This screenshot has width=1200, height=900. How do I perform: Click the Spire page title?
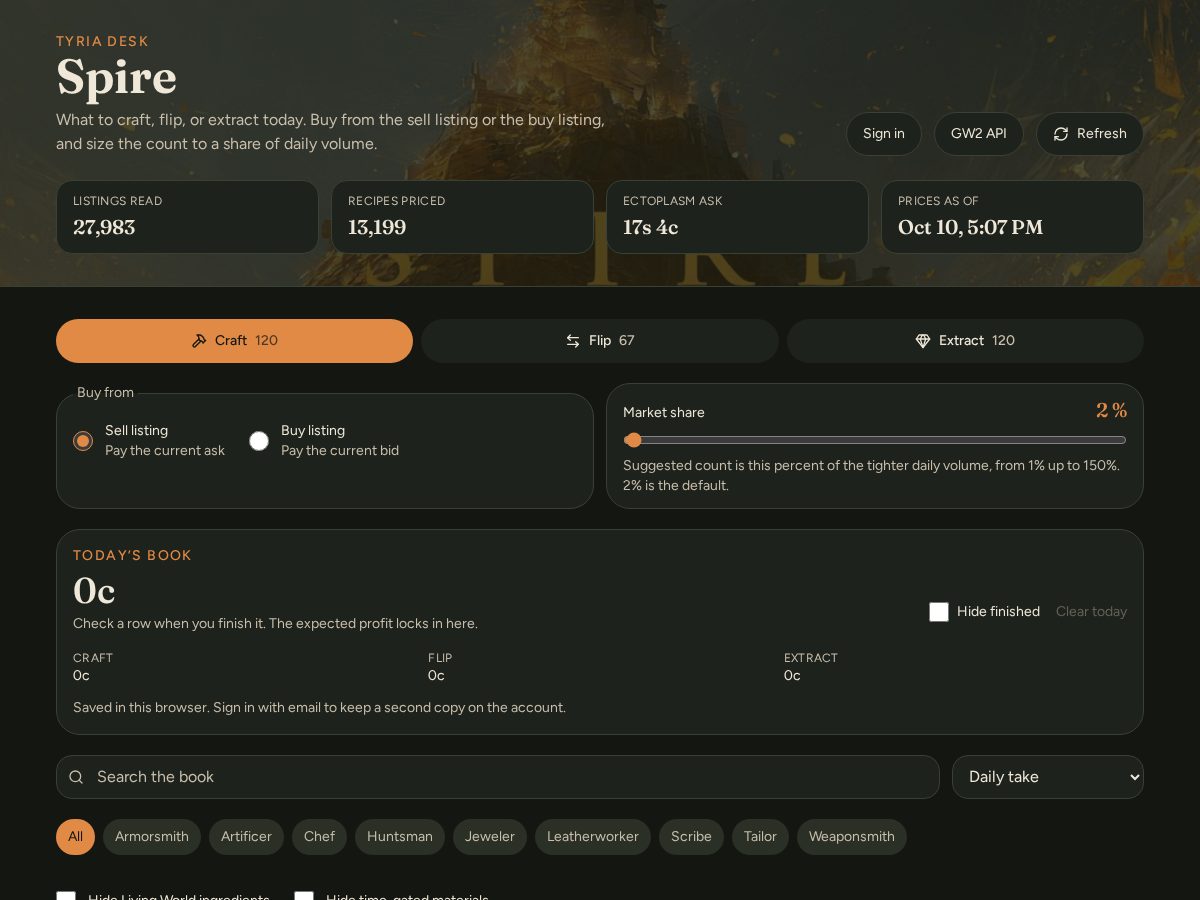coord(116,78)
